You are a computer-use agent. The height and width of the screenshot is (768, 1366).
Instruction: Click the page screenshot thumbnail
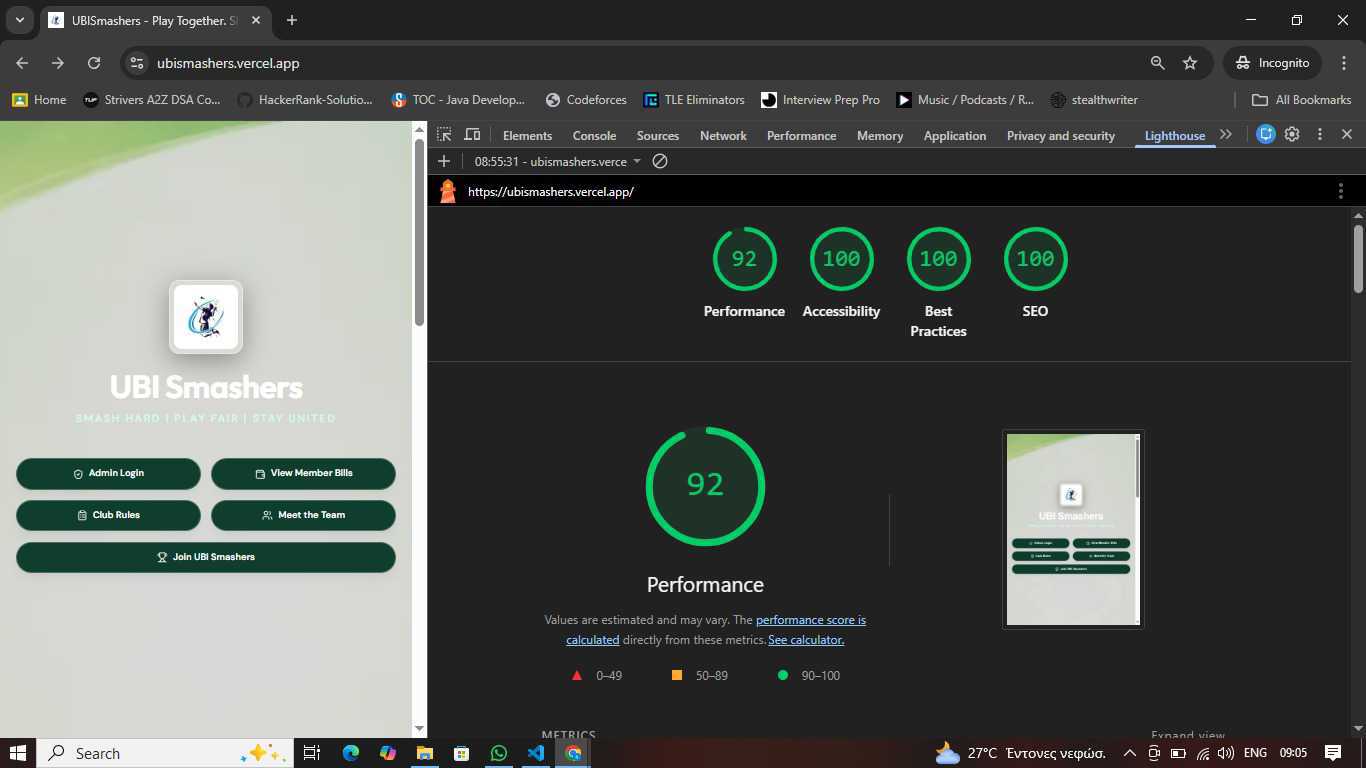coord(1073,529)
